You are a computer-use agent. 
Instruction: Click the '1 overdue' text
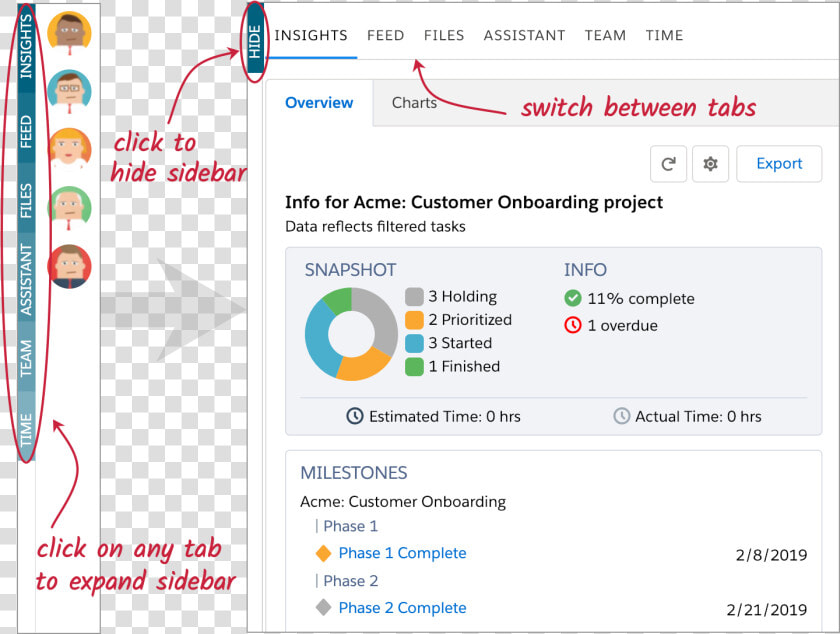622,325
